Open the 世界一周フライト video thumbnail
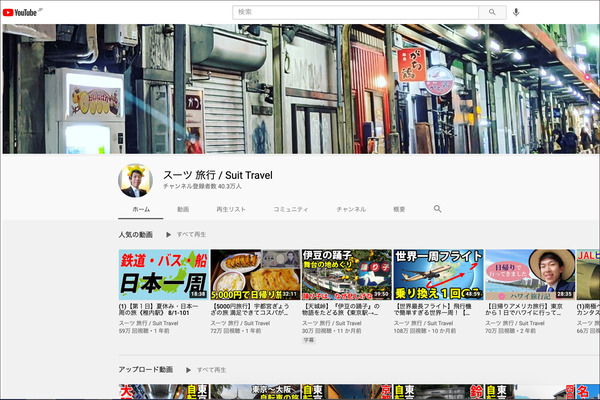 (x=438, y=274)
